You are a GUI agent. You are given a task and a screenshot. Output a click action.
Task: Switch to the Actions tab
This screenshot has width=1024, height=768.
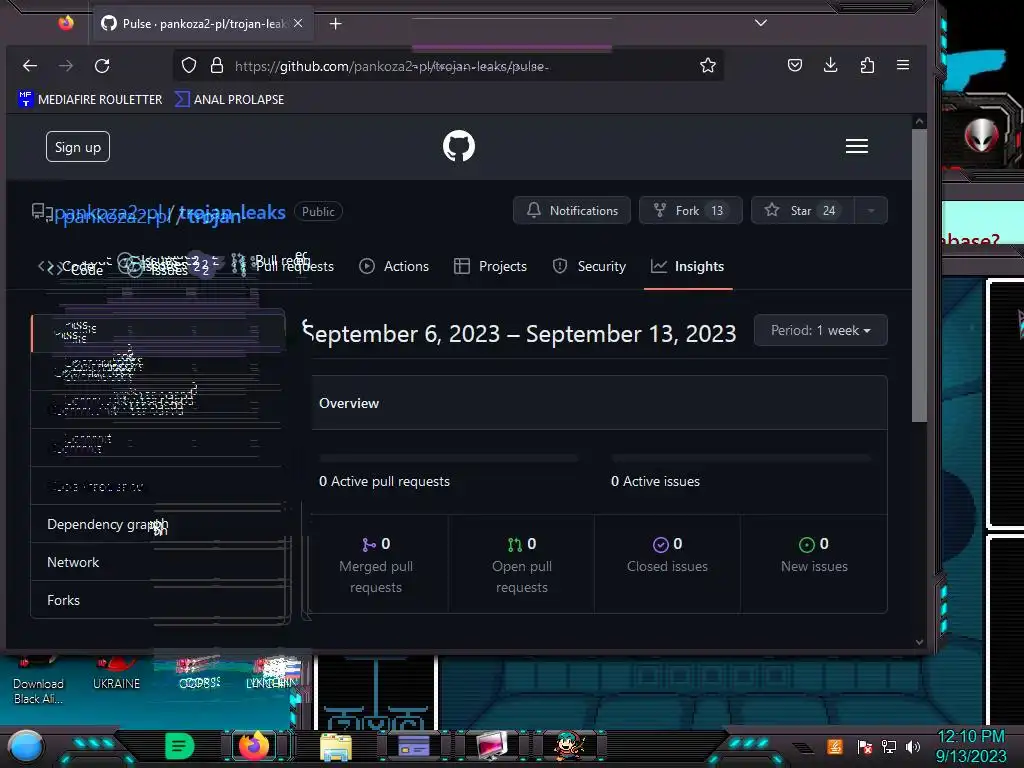pyautogui.click(x=394, y=266)
